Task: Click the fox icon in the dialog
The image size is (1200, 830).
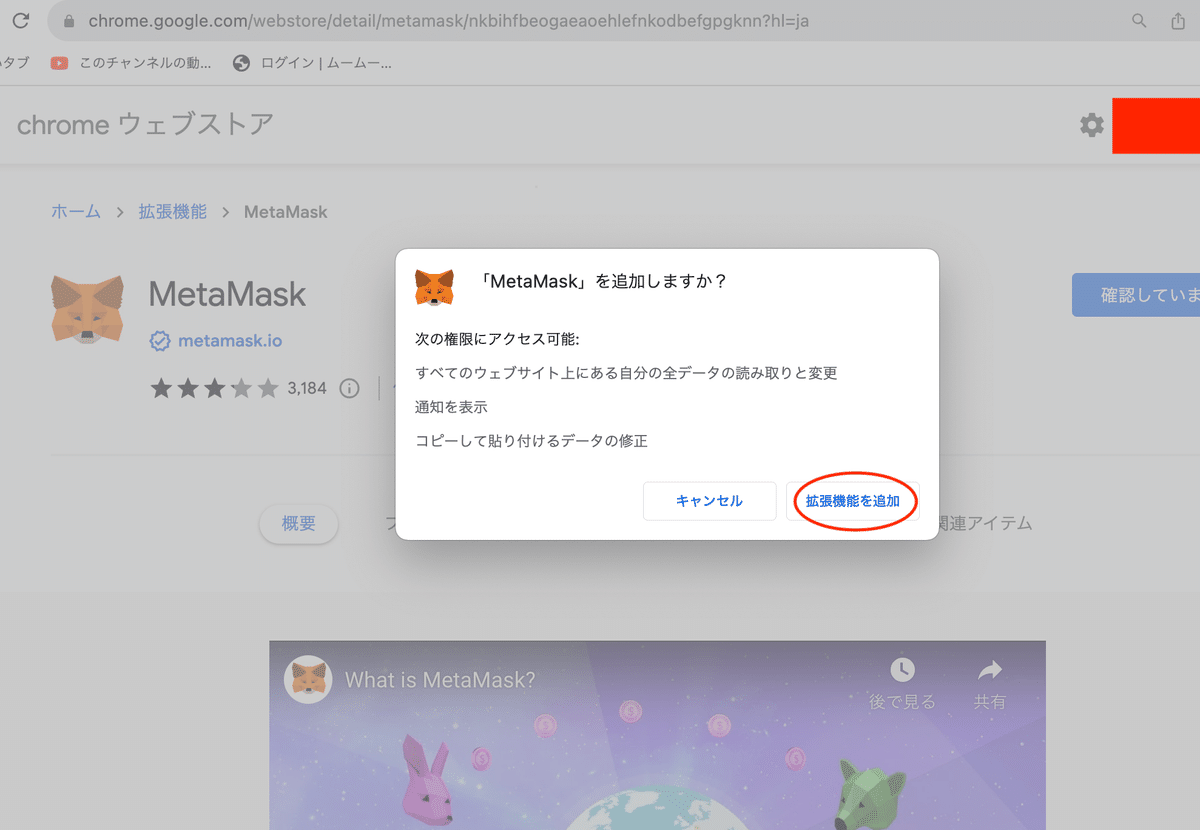Action: click(434, 287)
